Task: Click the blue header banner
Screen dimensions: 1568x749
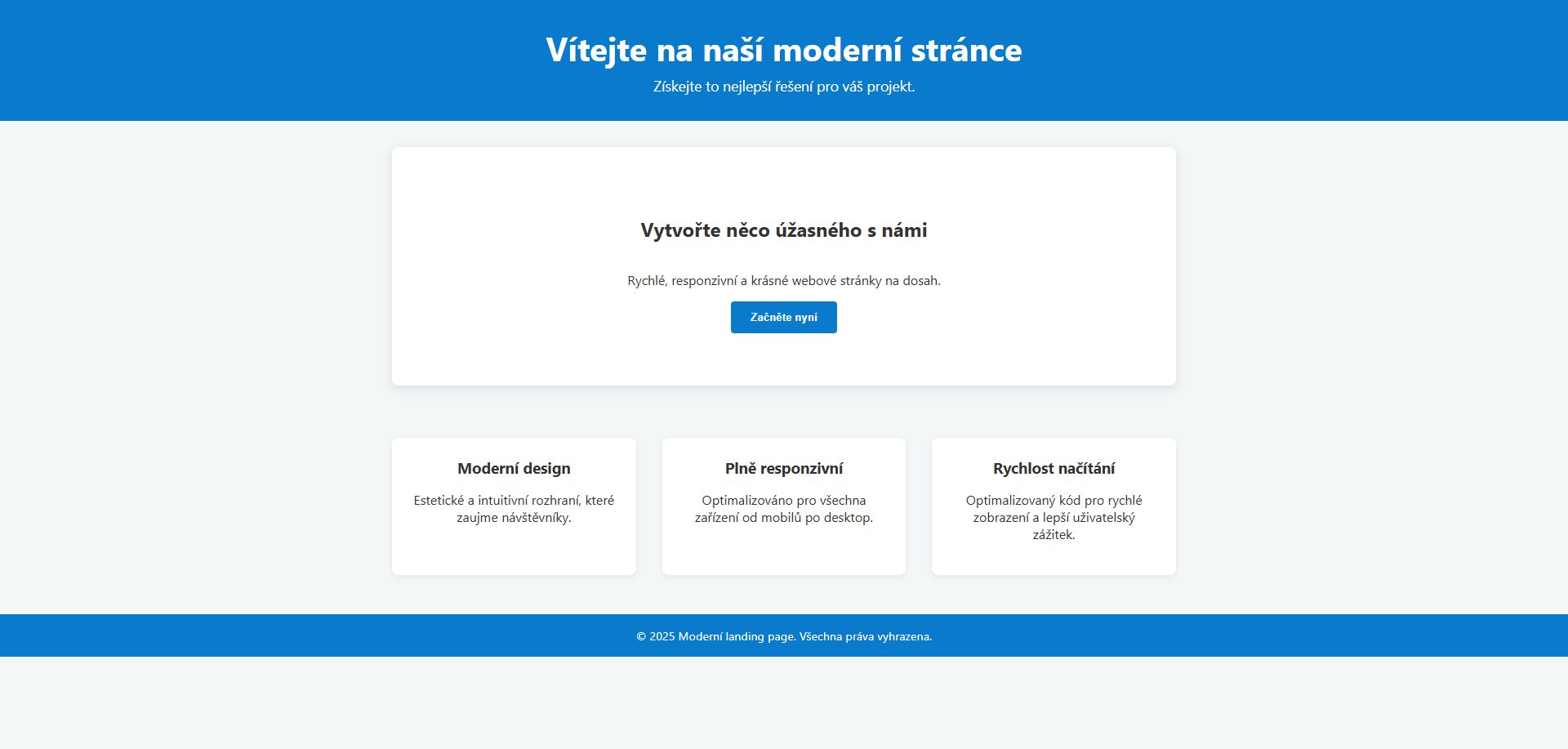Action: [x=245, y=60]
